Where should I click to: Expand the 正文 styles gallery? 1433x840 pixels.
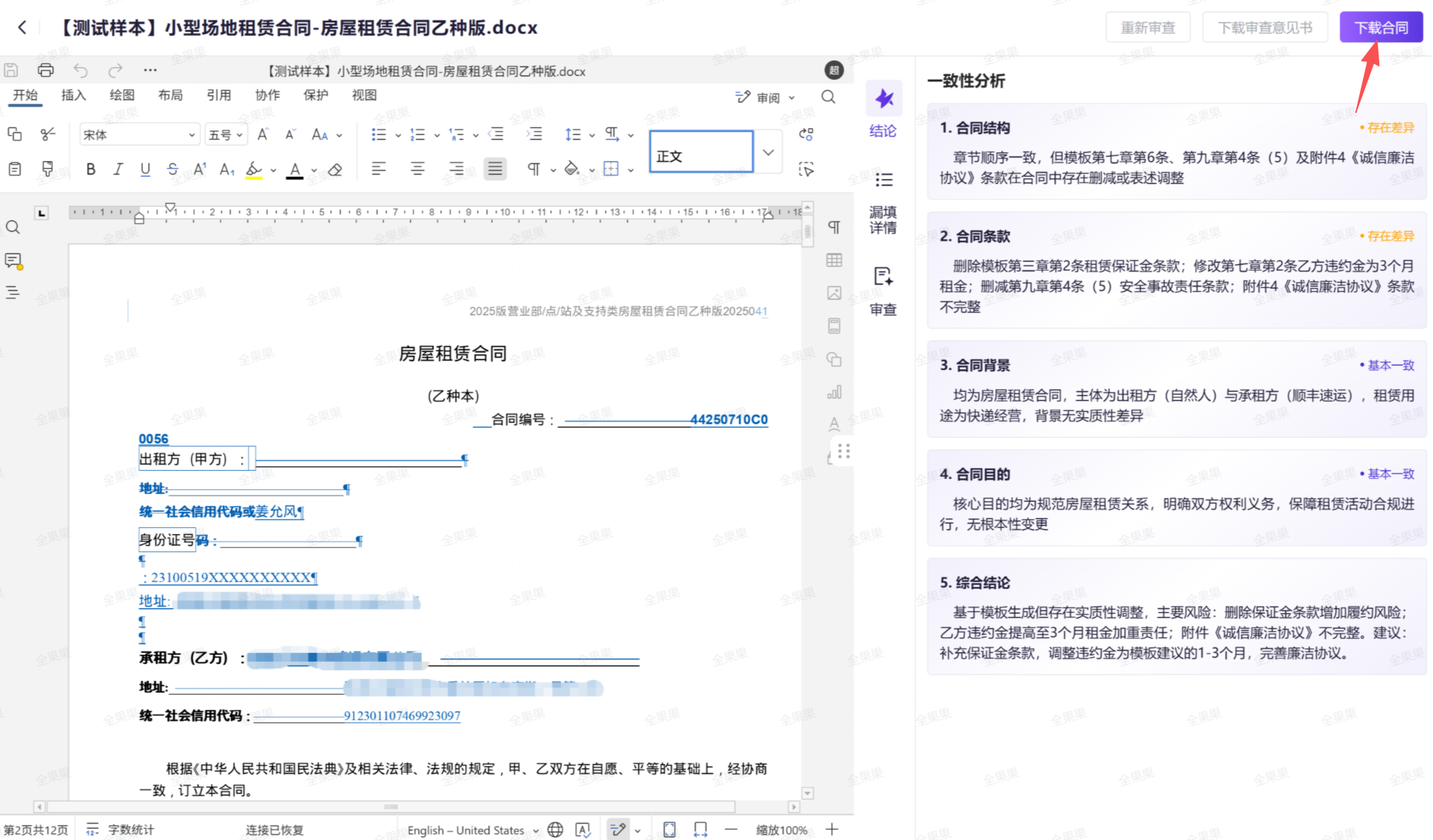coord(768,152)
